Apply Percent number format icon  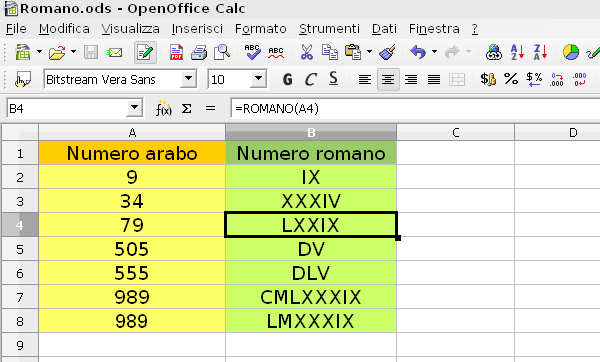tap(511, 79)
